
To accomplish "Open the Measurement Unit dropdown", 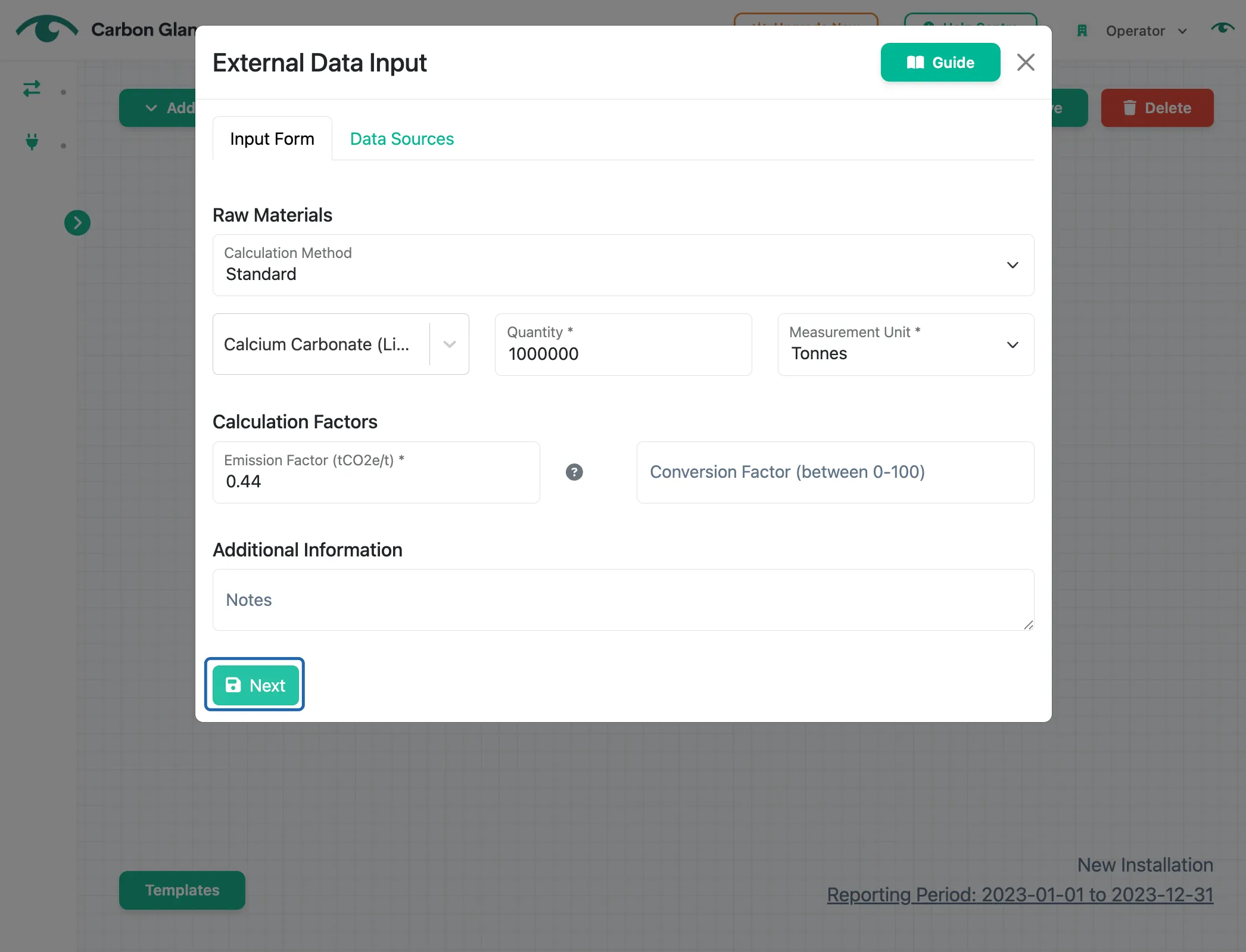I will click(x=905, y=344).
